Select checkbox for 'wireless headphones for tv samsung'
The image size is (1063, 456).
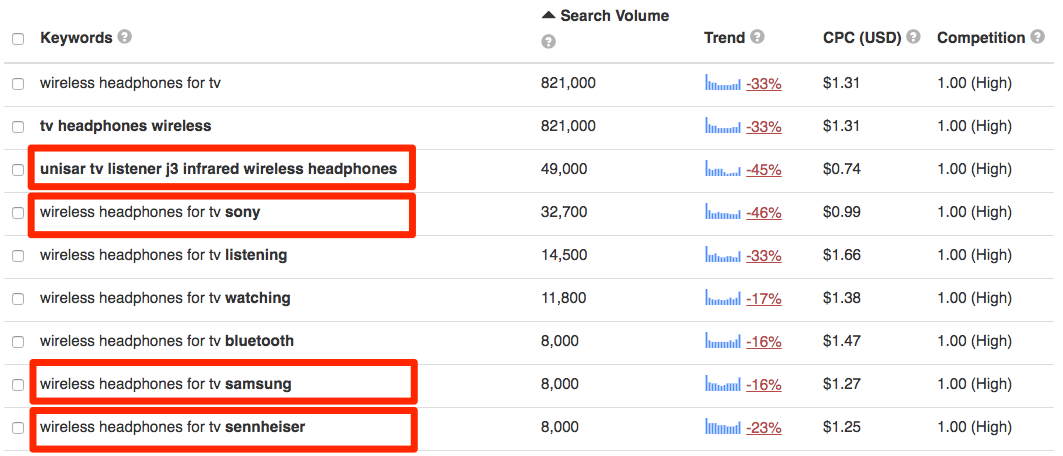pos(18,385)
